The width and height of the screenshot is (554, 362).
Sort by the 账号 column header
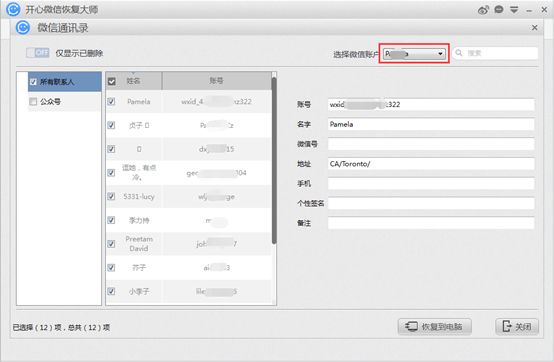coord(216,81)
